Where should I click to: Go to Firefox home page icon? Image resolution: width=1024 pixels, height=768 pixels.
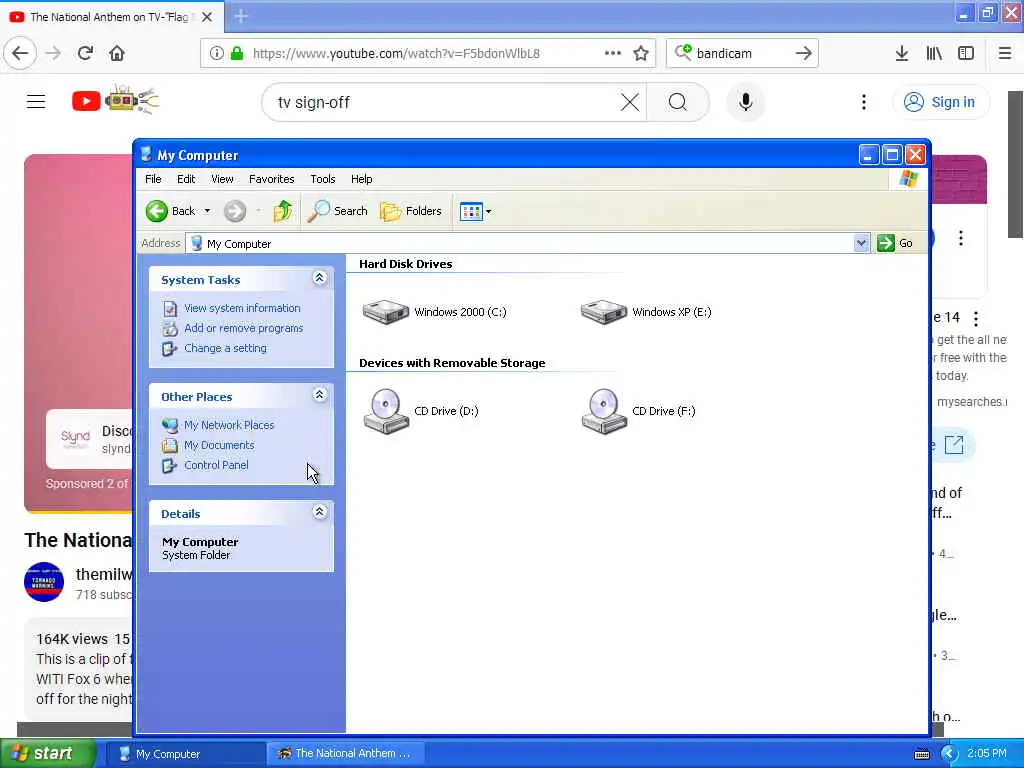pos(117,53)
